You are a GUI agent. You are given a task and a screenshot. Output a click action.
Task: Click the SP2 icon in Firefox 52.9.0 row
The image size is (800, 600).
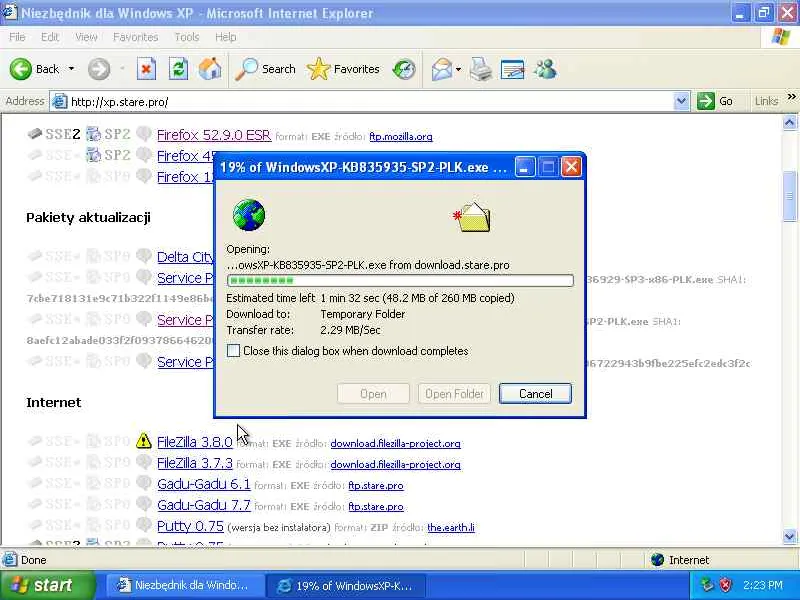tap(93, 134)
